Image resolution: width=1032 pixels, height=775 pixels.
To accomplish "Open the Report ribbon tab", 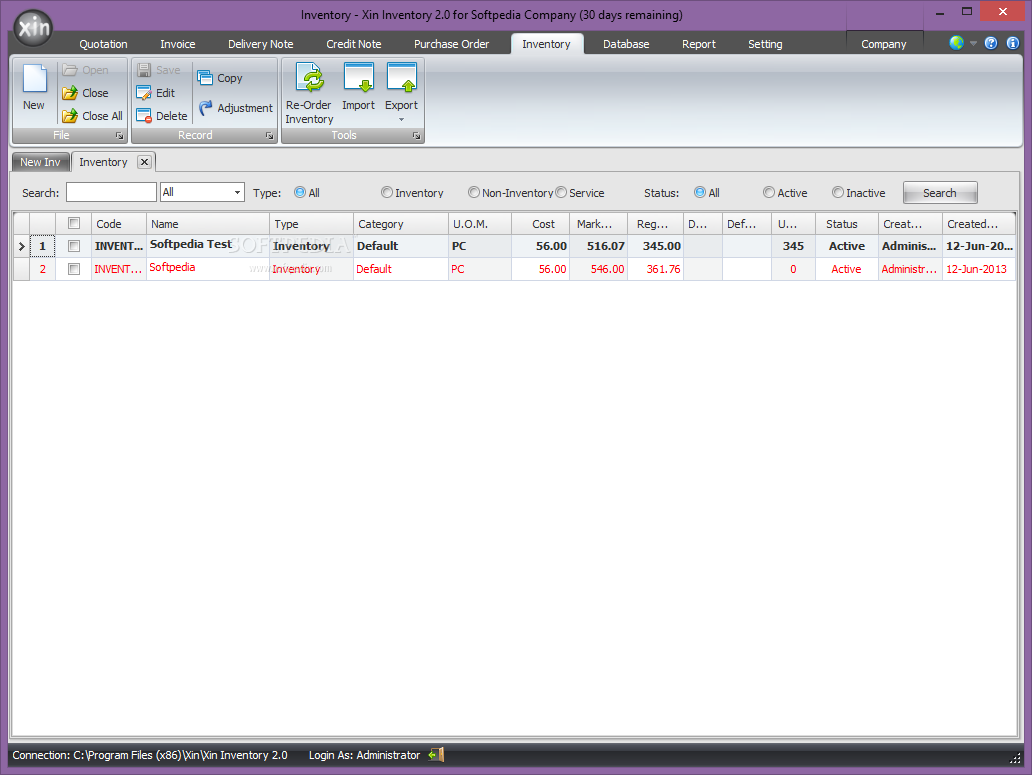I will click(x=698, y=44).
